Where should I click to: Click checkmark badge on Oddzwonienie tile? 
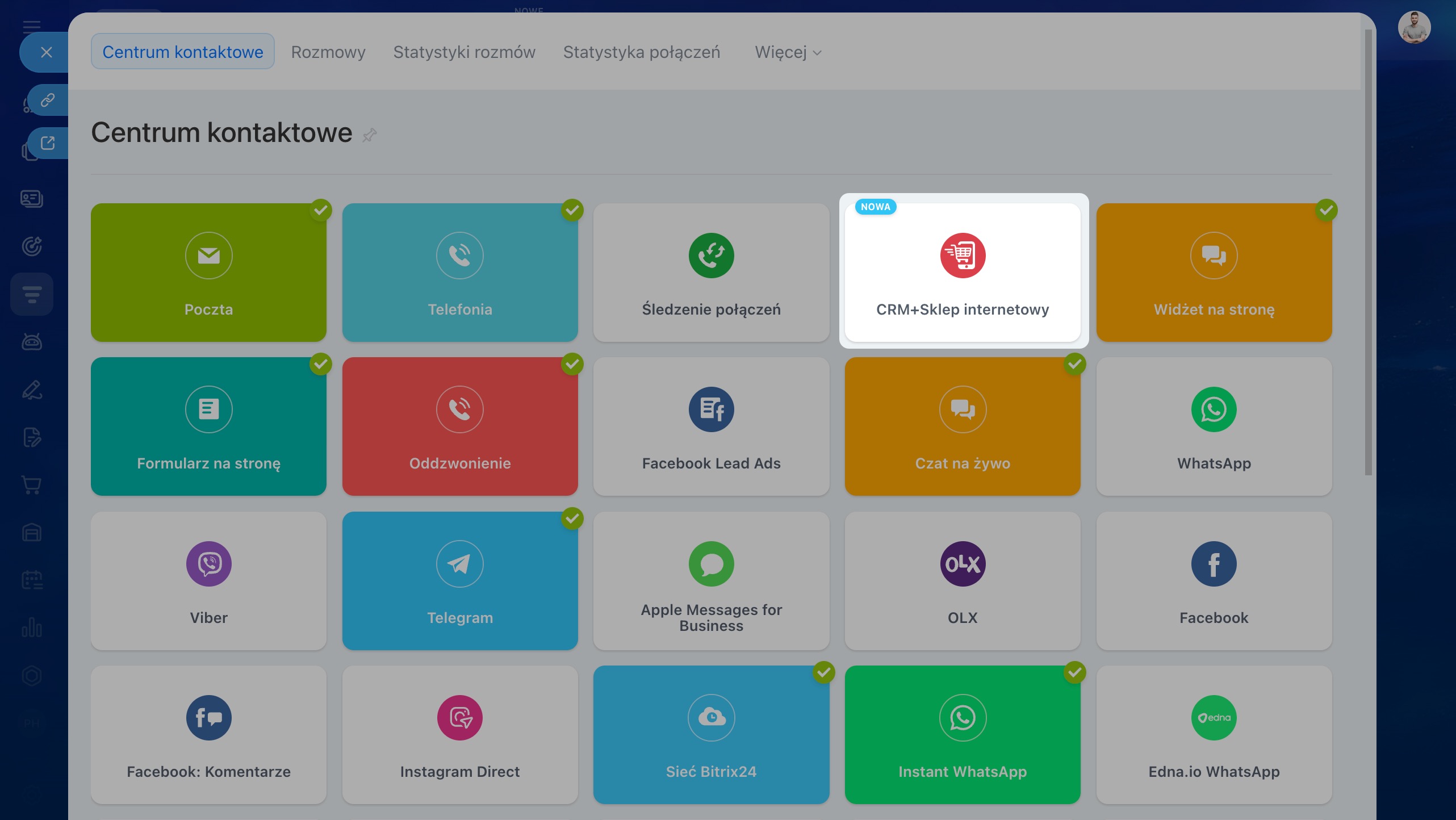tap(572, 364)
